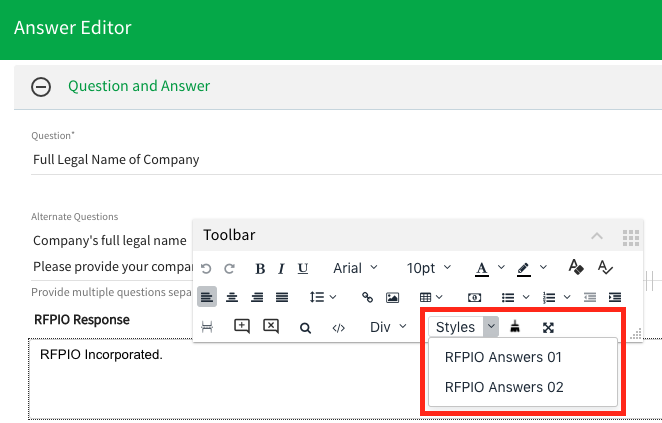Viewport: 662px width, 423px height.
Task: Click the Alternate Questions label
Action: (75, 217)
